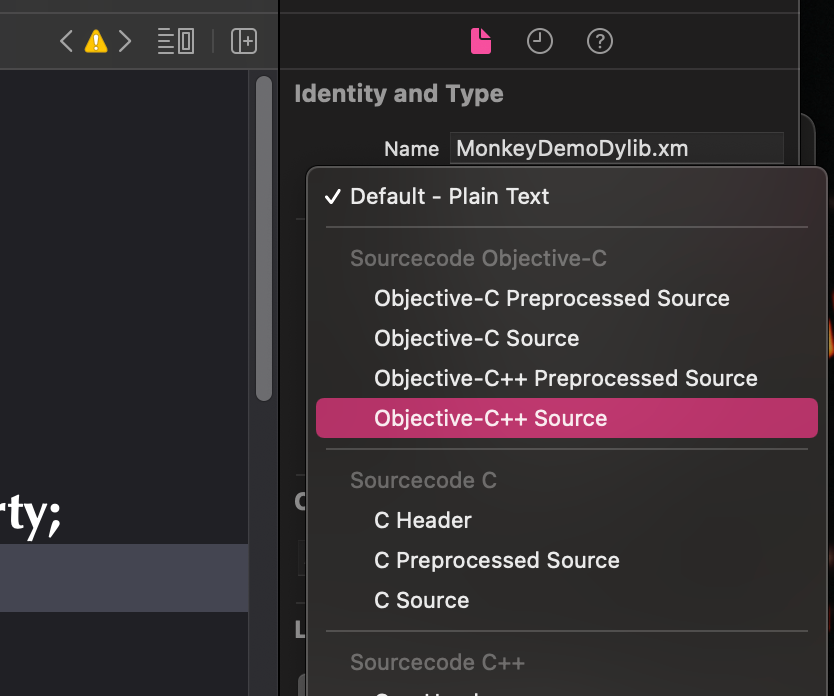
Task: Pick Objective-C++ Preprocessed Source
Action: pos(566,378)
